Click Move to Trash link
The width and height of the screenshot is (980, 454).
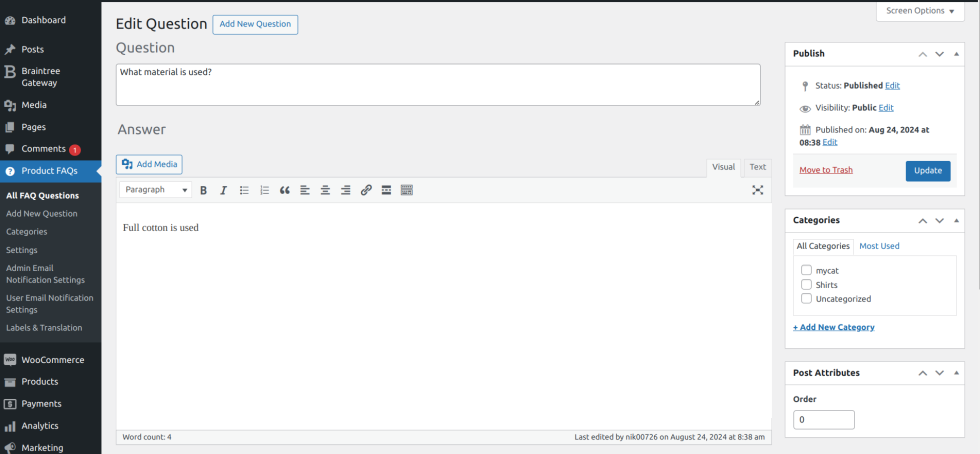pyautogui.click(x=826, y=170)
